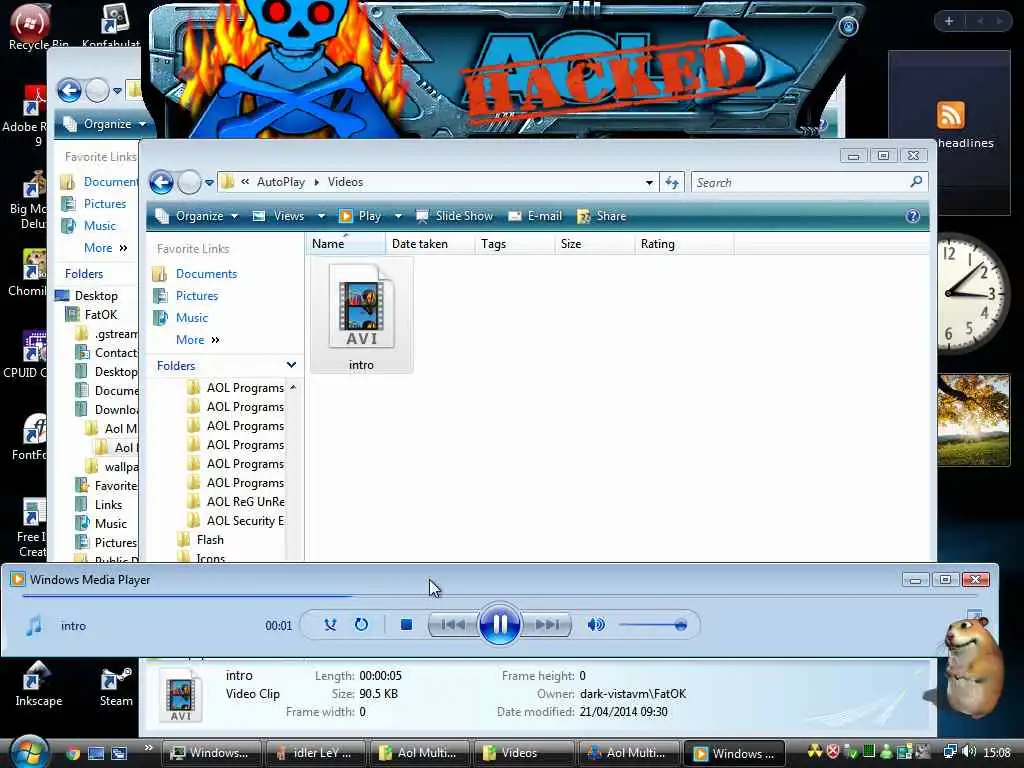Click the Media Player seek bar
Viewport: 1024px width, 768px height.
click(x=500, y=596)
